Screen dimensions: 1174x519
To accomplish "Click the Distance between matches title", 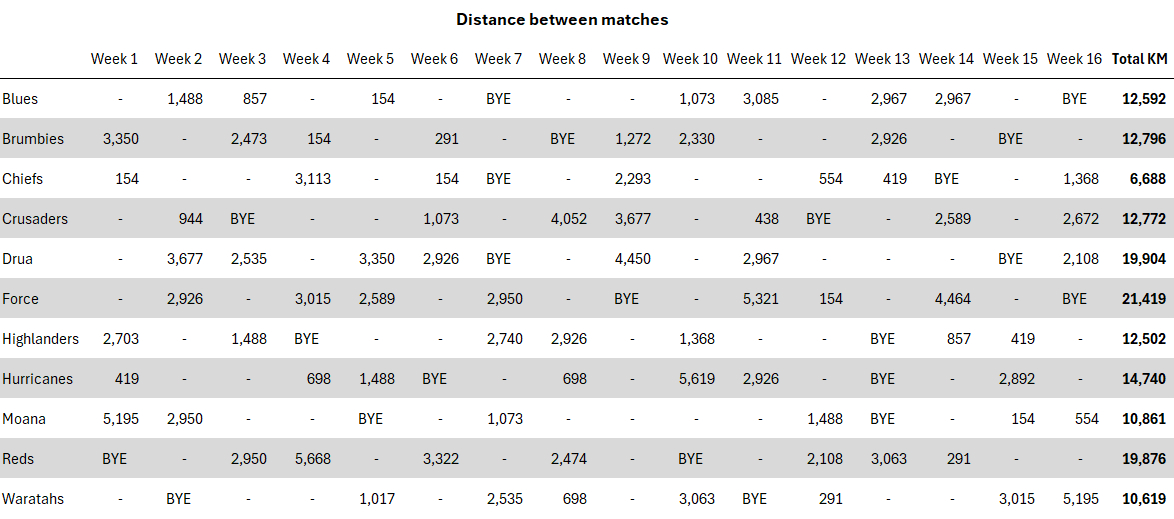I will 562,19.
